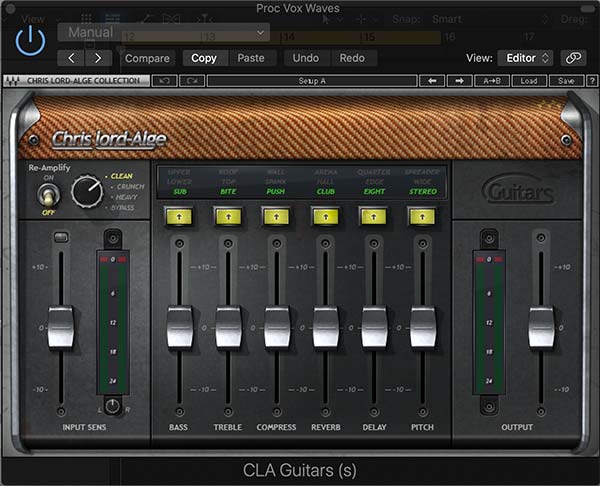The width and height of the screenshot is (600, 486).
Task: Click the Bass fader handle
Action: [x=180, y=328]
